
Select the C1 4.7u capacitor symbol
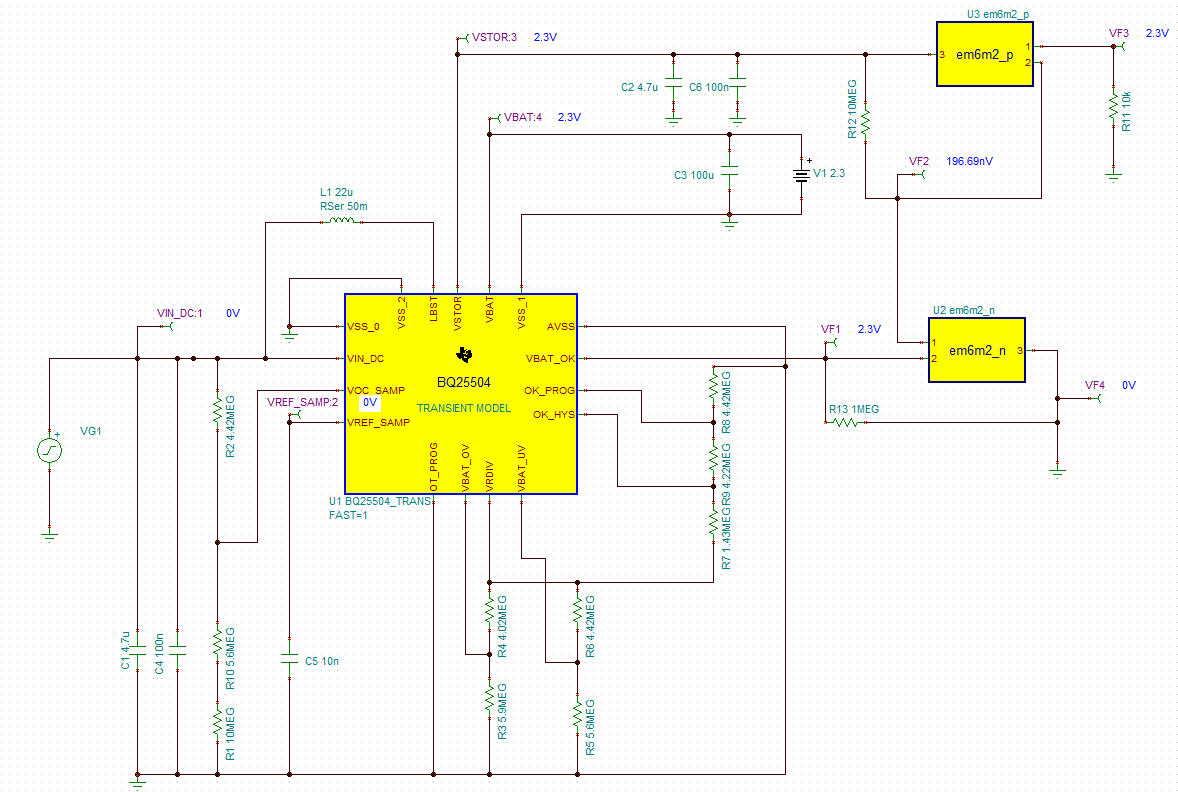coord(137,650)
